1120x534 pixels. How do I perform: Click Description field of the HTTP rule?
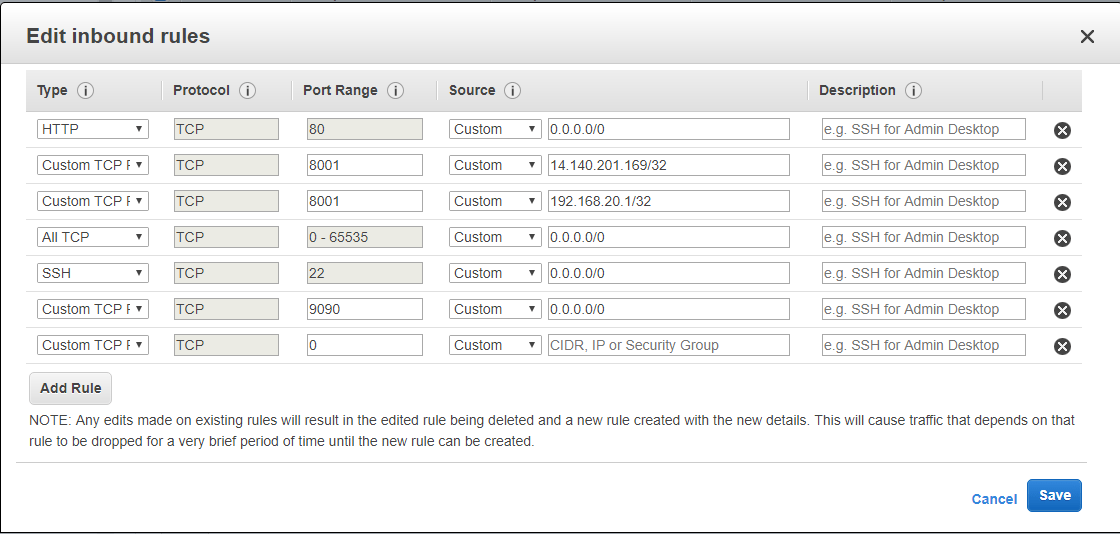[923, 129]
